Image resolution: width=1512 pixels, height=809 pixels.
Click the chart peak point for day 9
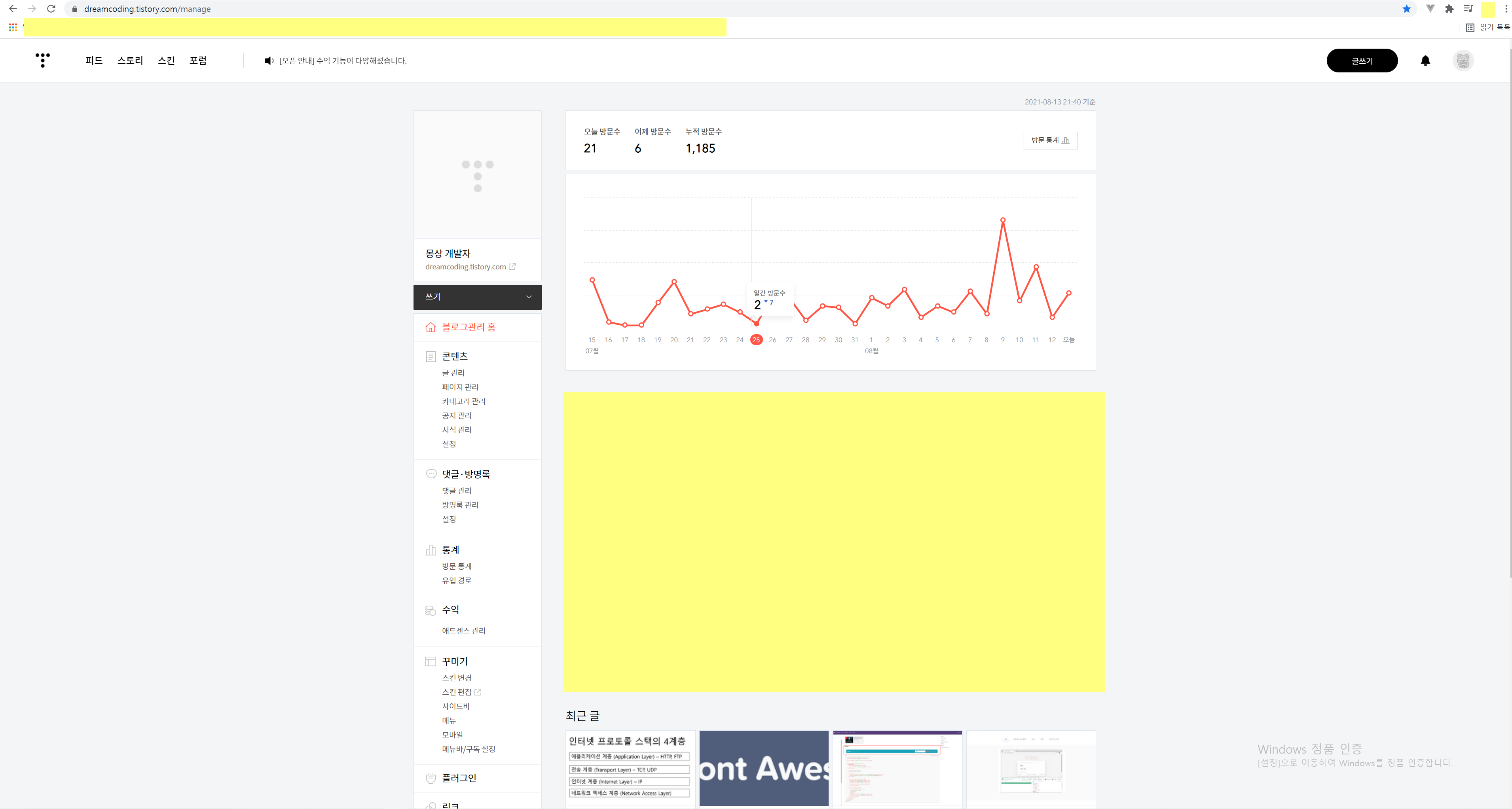pyautogui.click(x=1003, y=220)
